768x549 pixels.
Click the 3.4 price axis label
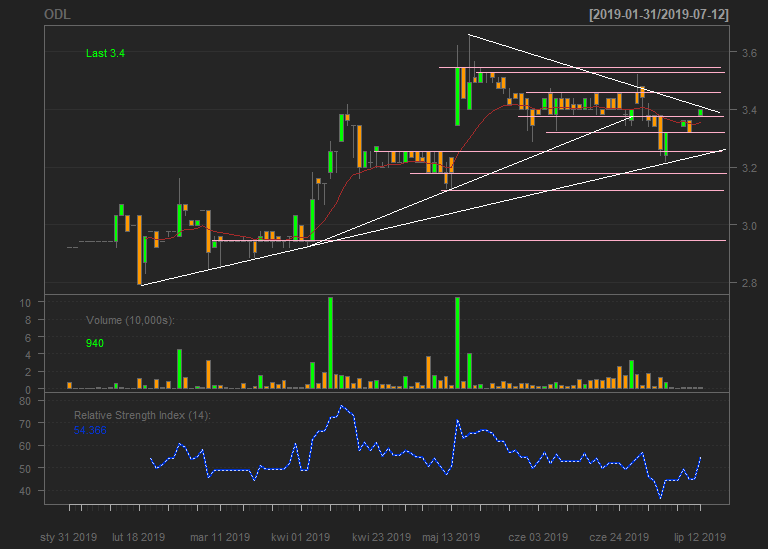coord(749,110)
